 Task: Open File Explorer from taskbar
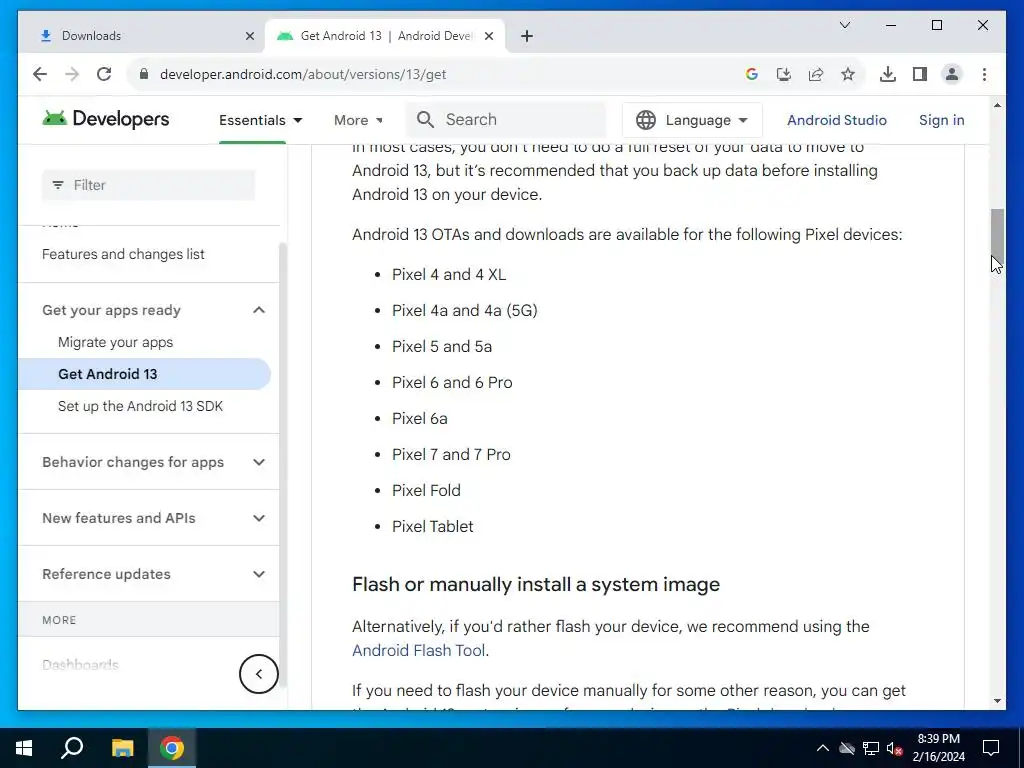(x=122, y=748)
